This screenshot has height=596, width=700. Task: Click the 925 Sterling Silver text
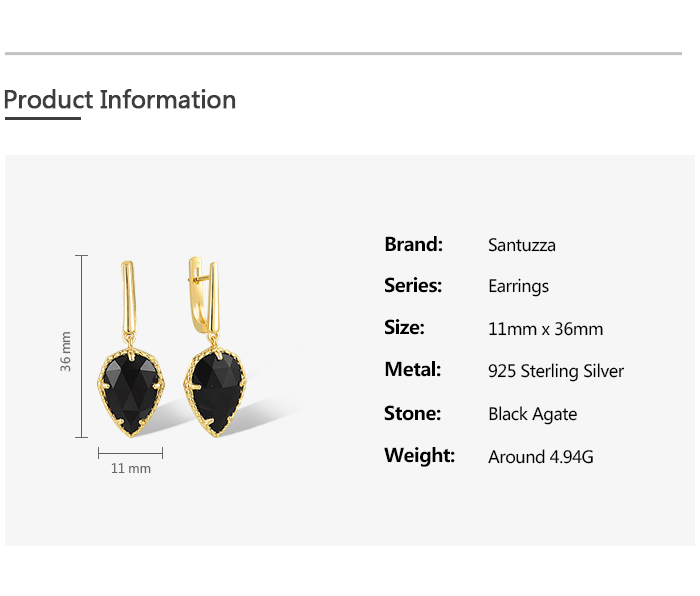[556, 371]
